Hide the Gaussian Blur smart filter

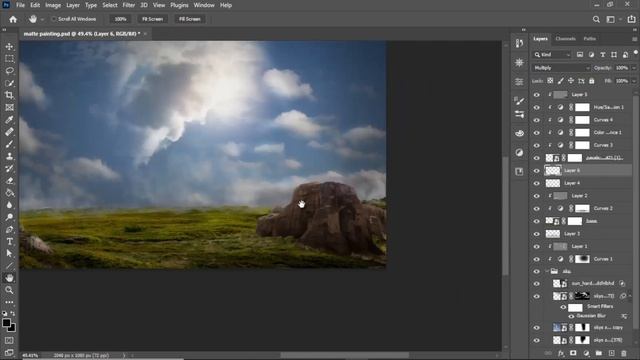tap(571, 316)
